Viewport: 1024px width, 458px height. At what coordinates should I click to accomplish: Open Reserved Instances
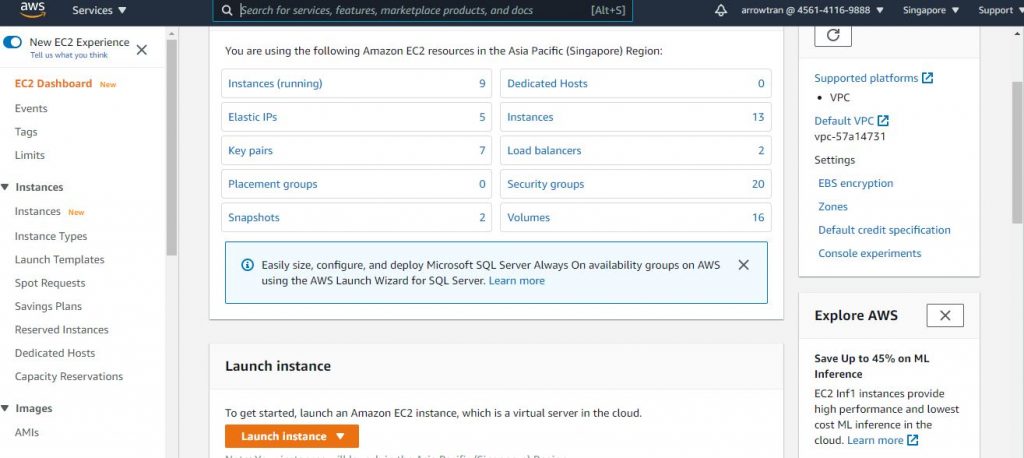point(61,330)
